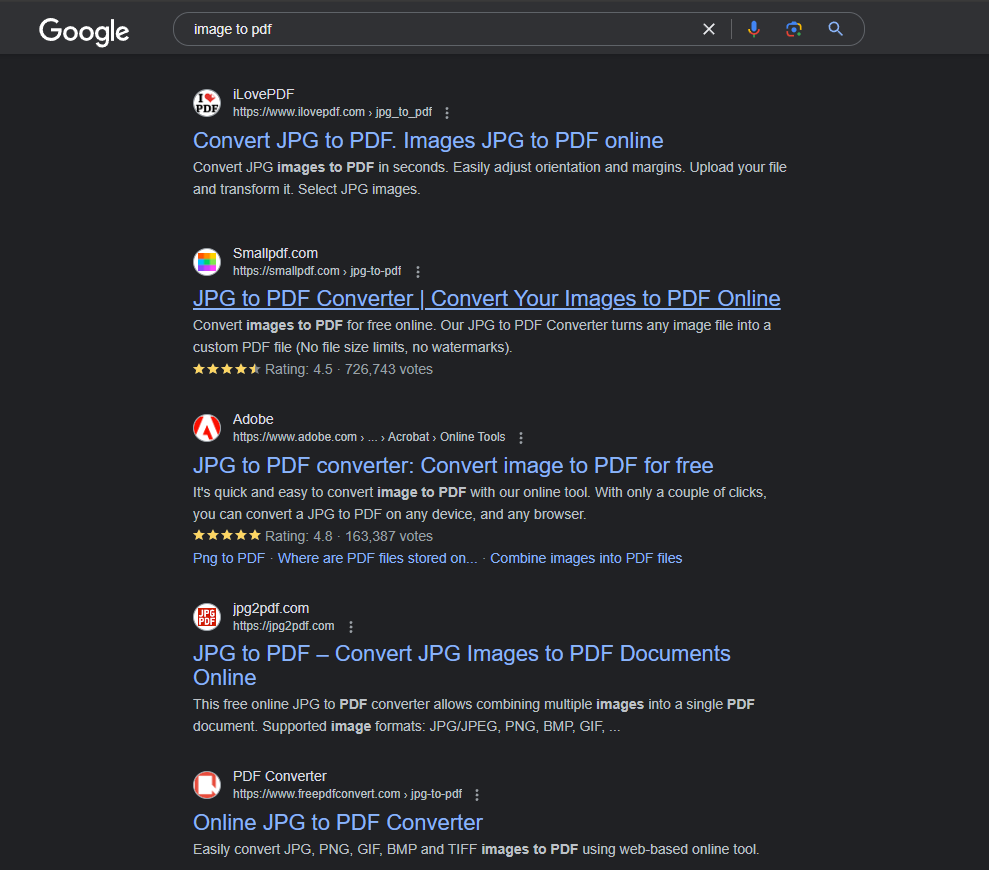Open more options for the jpg2pdf.com result

(x=351, y=627)
